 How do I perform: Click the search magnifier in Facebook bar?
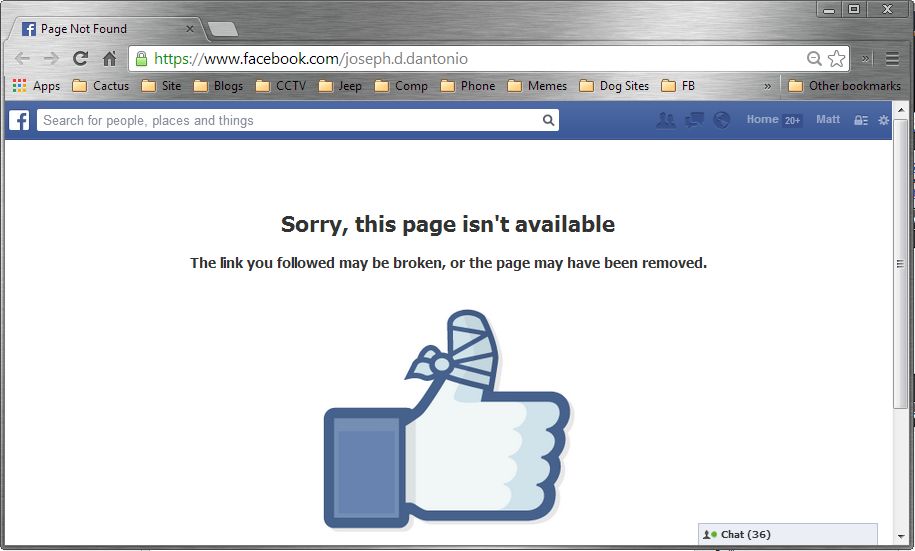(548, 120)
